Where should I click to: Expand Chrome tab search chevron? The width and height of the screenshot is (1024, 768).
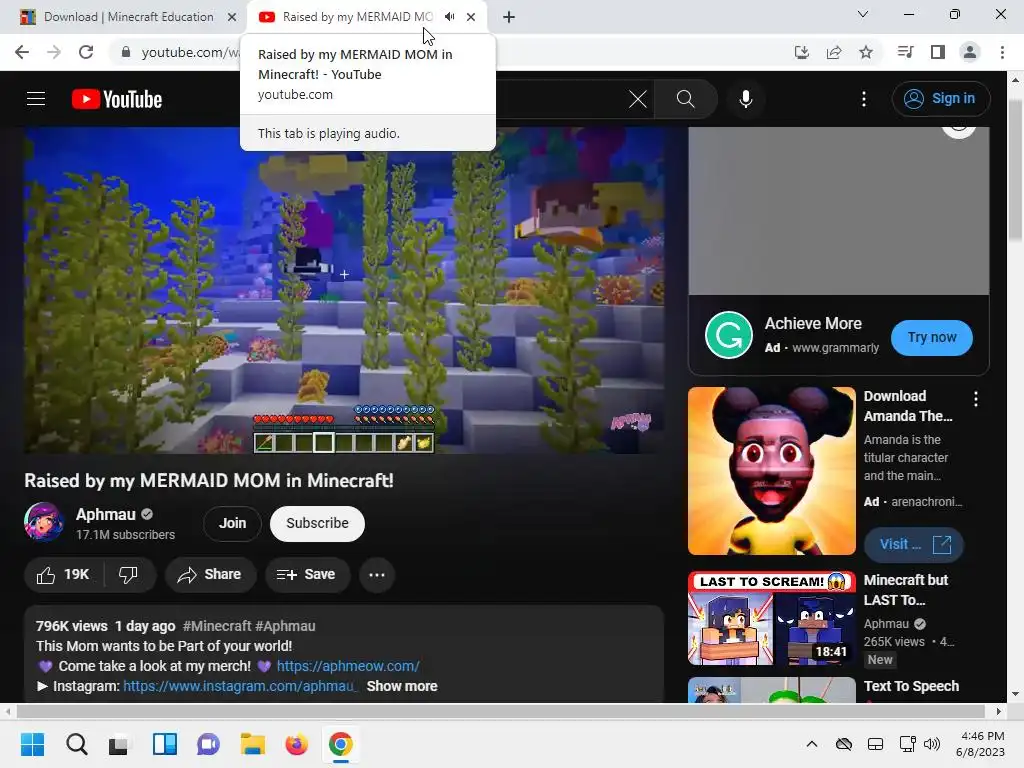[863, 14]
